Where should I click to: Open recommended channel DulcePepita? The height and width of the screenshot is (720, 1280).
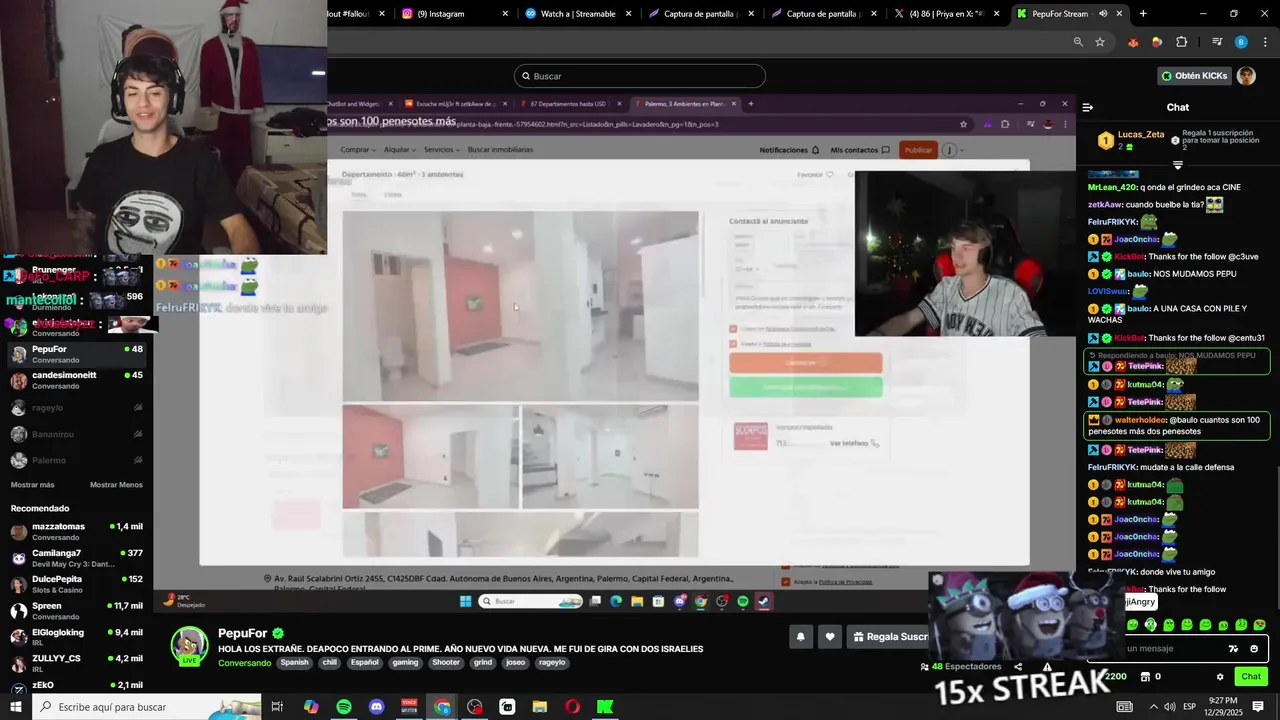click(x=77, y=585)
